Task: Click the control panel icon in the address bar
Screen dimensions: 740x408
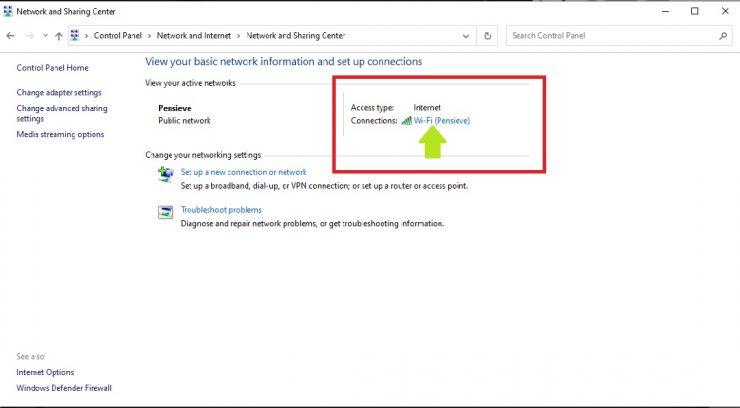Action: [x=76, y=36]
